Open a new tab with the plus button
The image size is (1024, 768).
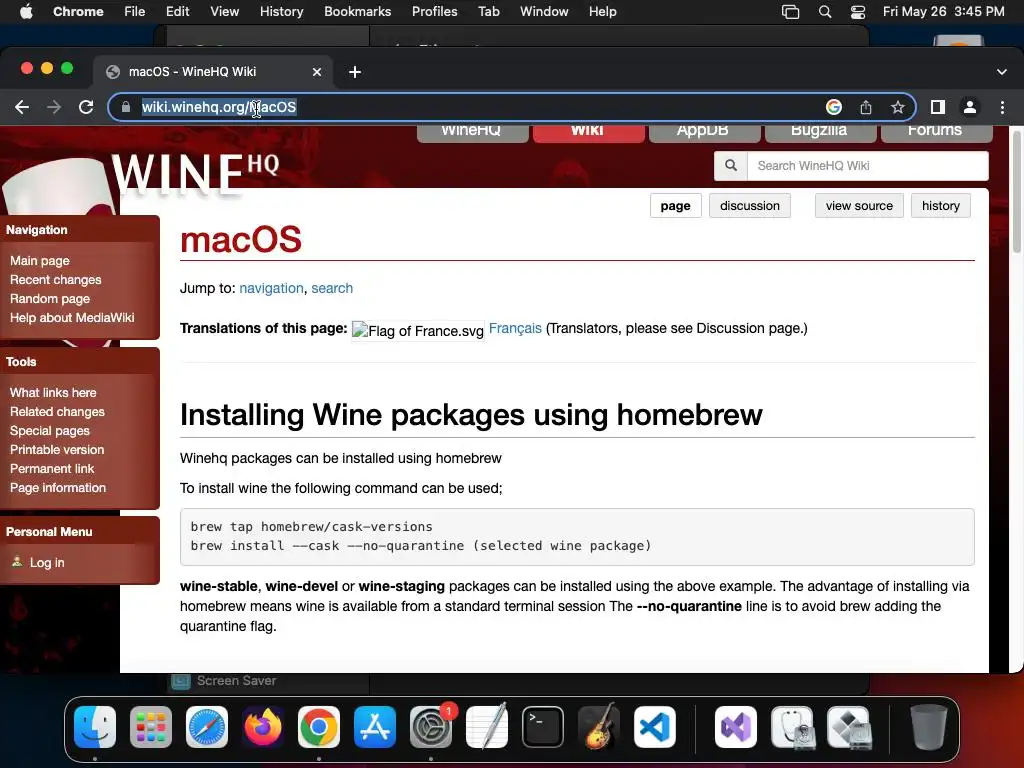click(x=355, y=72)
